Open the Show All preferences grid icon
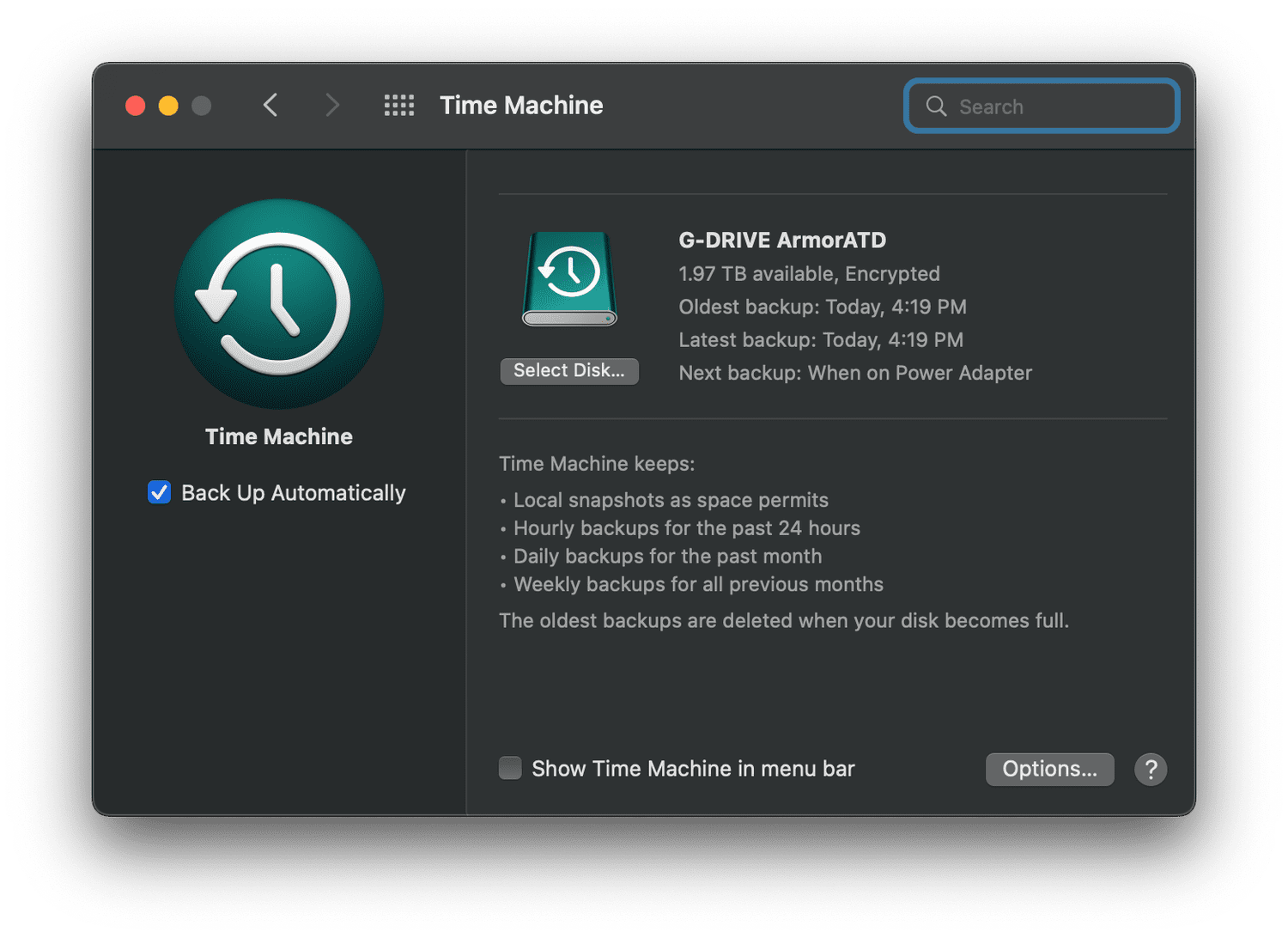The image size is (1288, 938). tap(398, 105)
